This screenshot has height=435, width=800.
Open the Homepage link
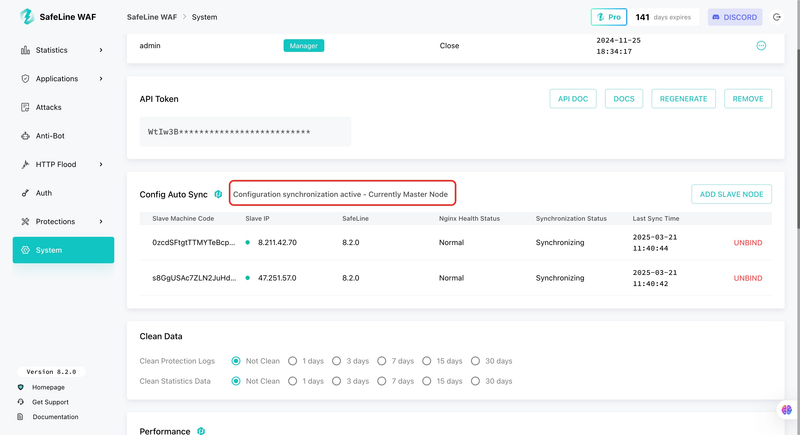point(48,387)
